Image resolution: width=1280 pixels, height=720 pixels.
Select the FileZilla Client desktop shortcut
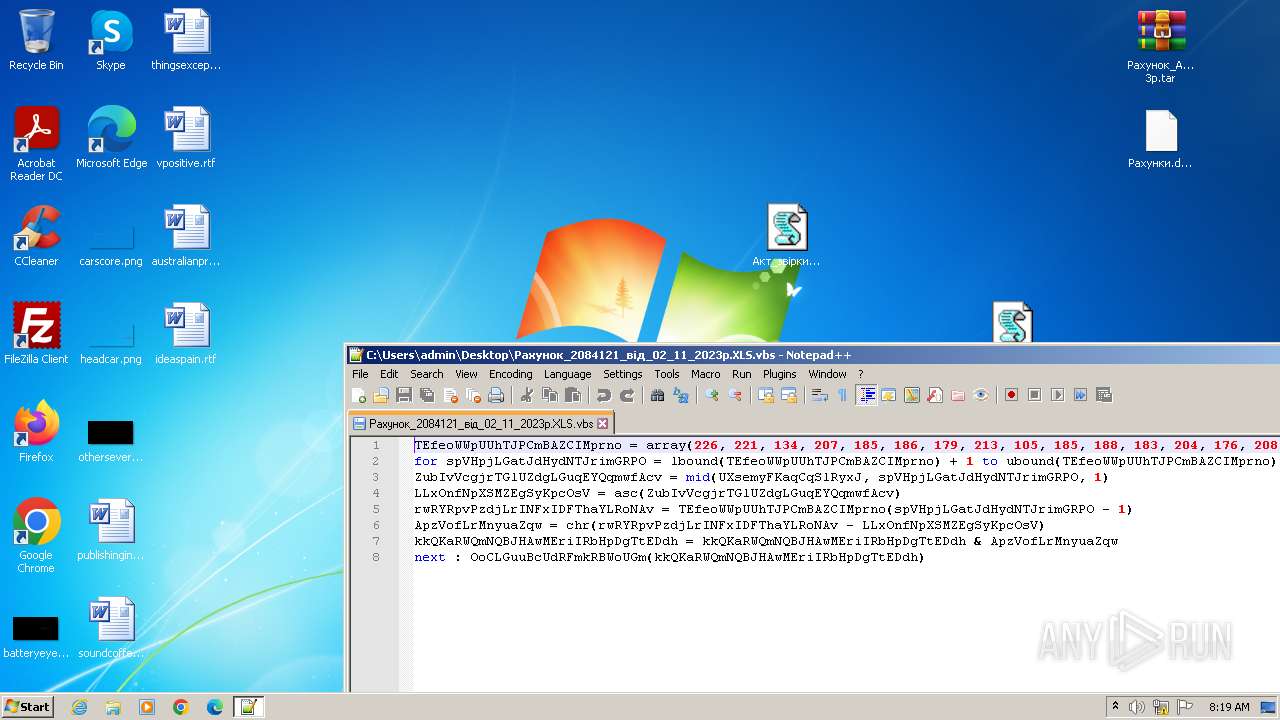[36, 334]
